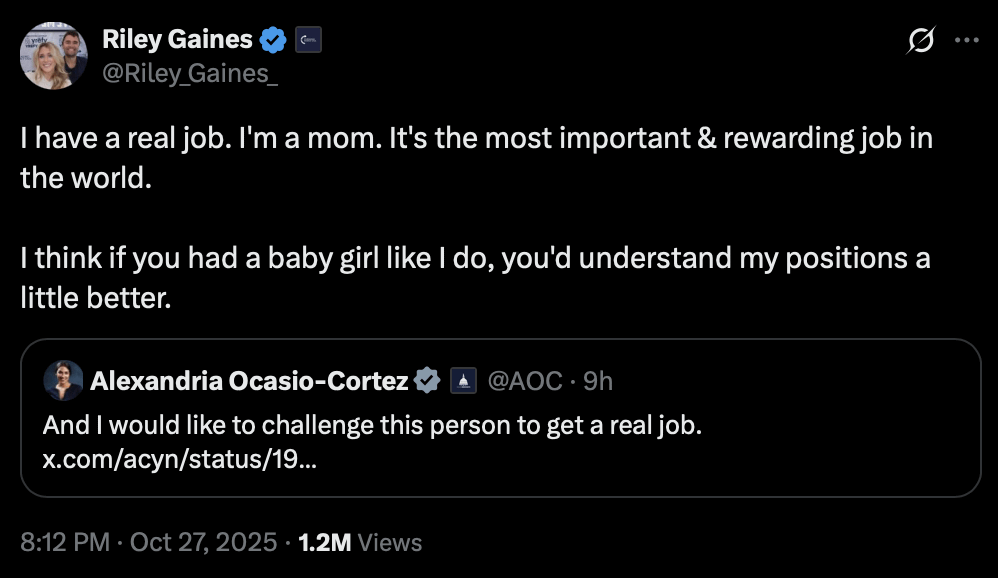This screenshot has height=578, width=998.
Task: Open the affiliation badge next to Riley Gaines
Action: coord(306,40)
